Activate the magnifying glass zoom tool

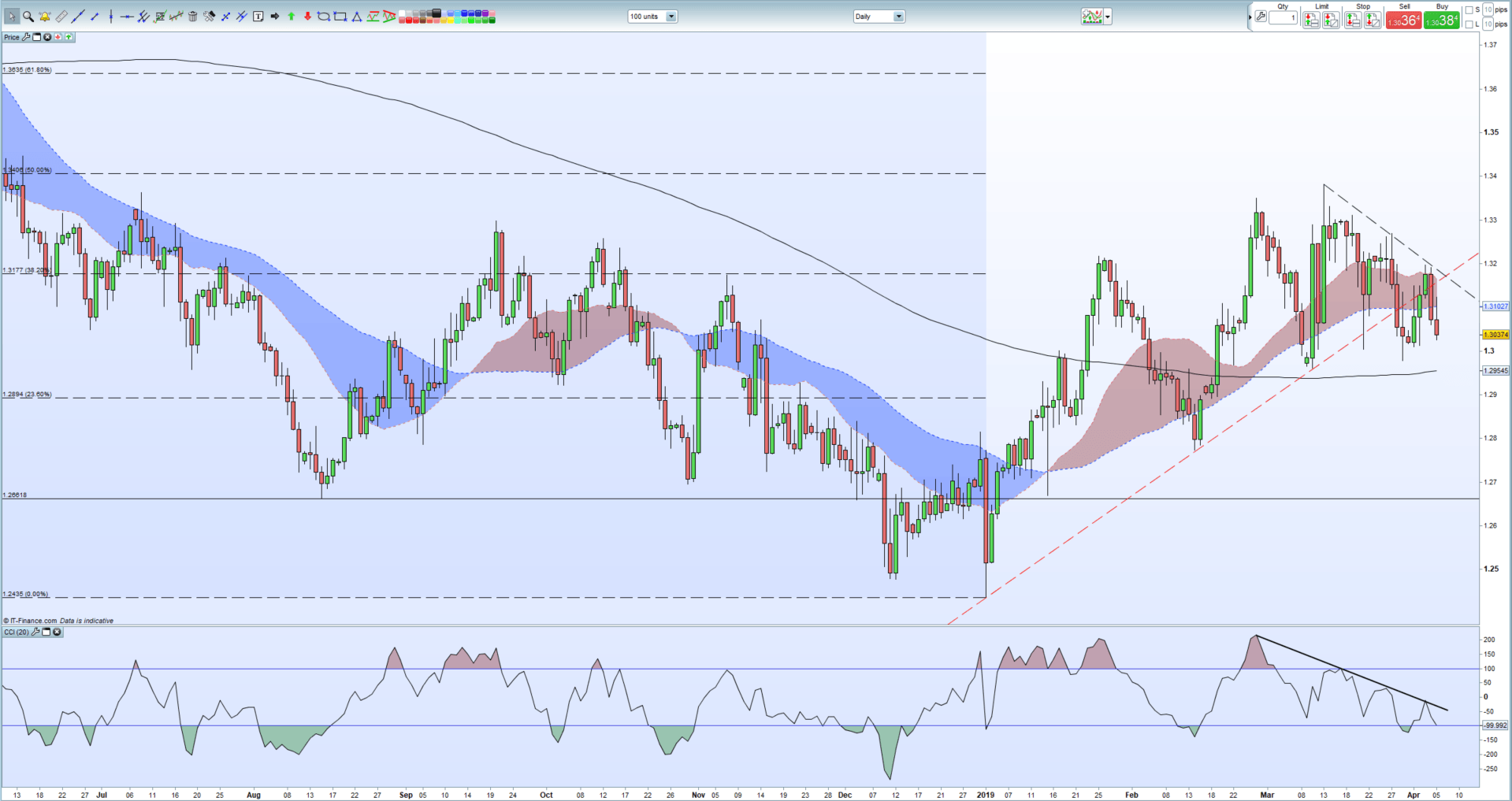(x=28, y=17)
